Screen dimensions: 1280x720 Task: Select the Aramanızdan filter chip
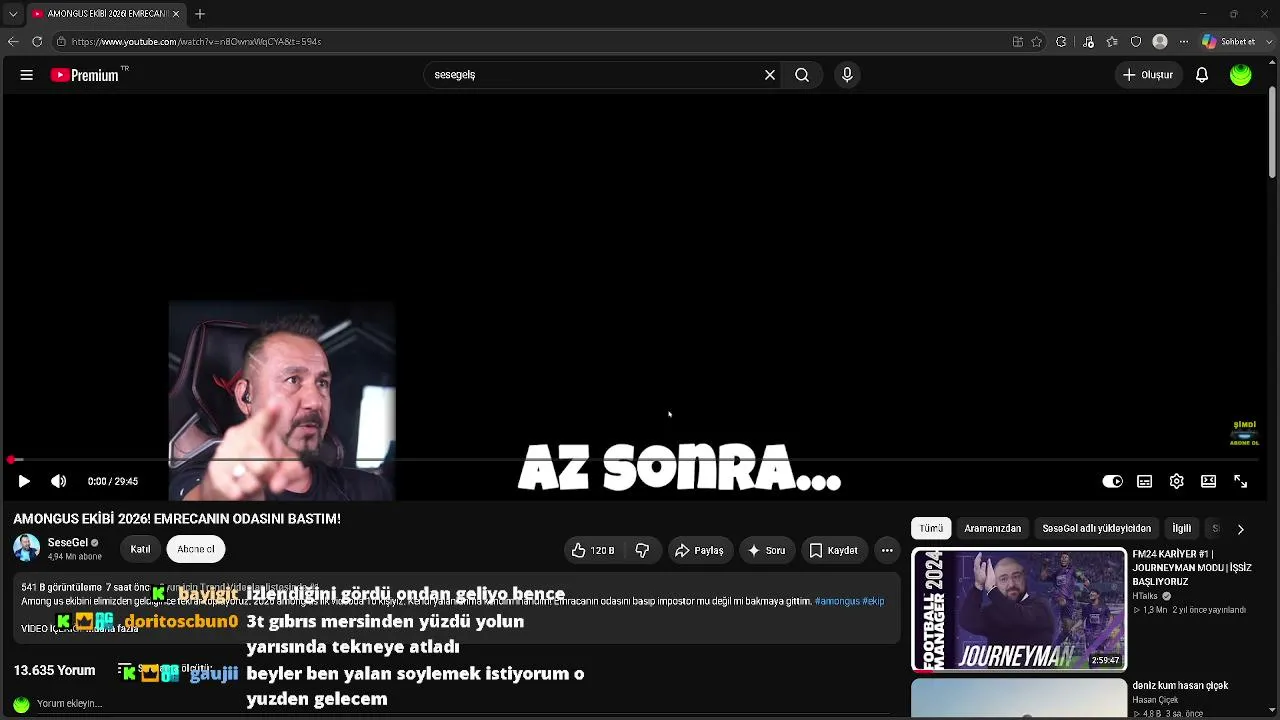pyautogui.click(x=993, y=528)
